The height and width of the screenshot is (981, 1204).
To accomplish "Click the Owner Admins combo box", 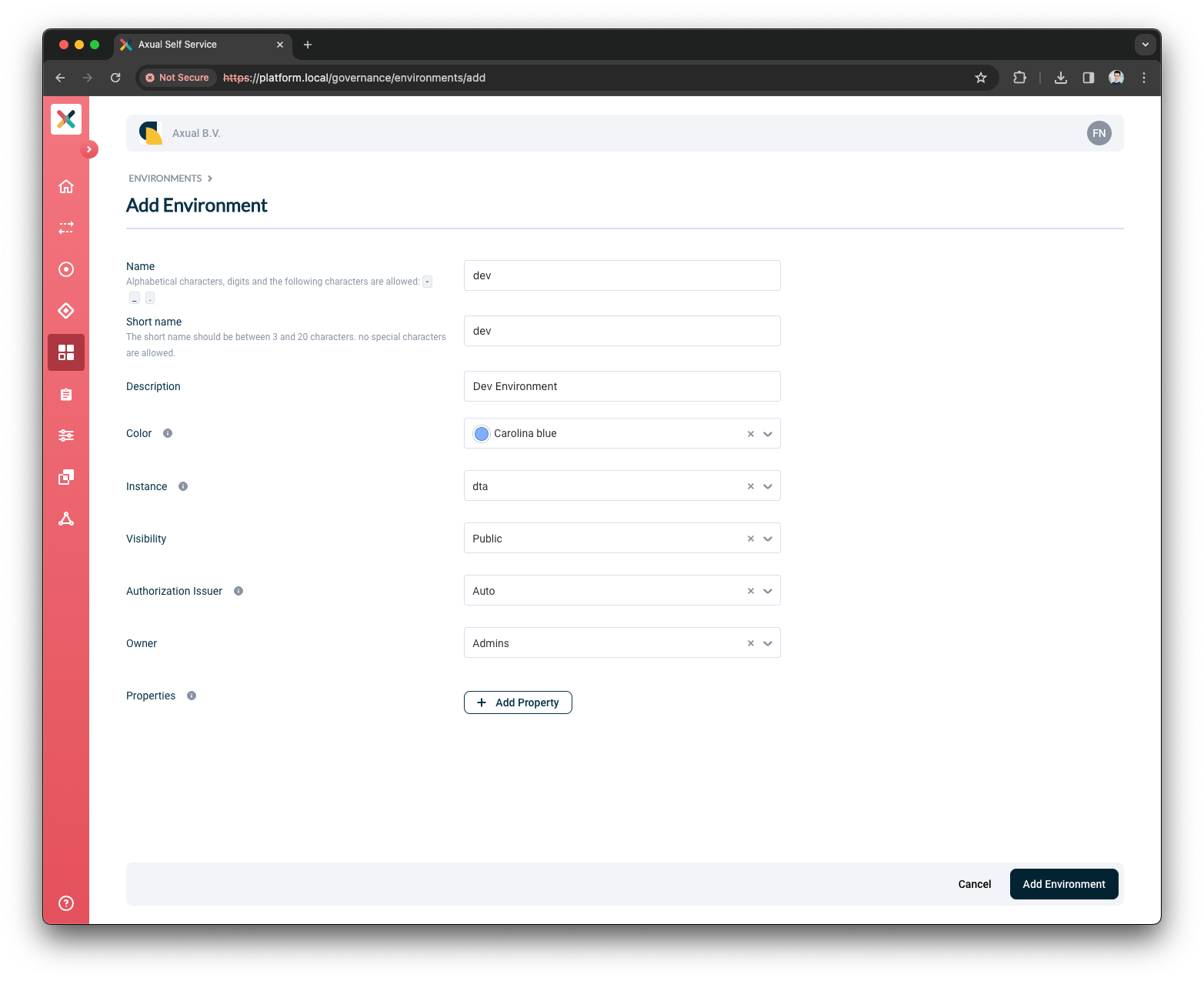I will pos(622,643).
